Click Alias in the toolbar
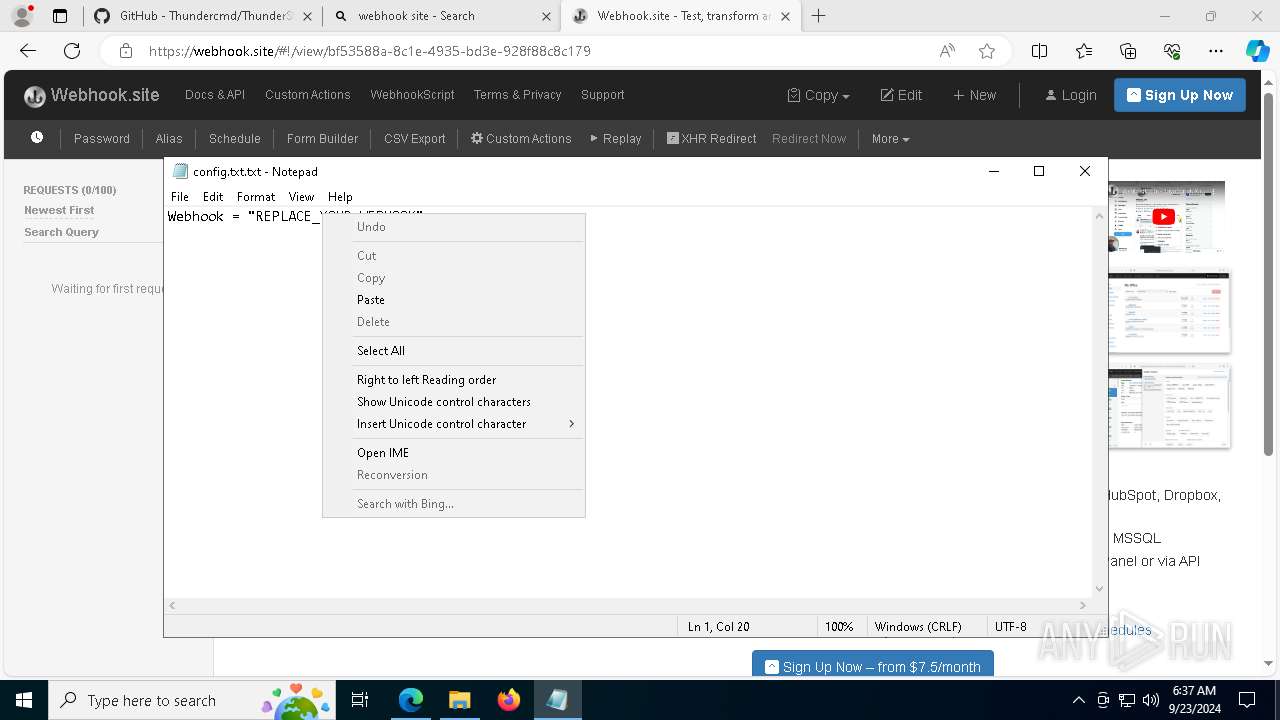Viewport: 1280px width, 720px height. [x=169, y=139]
